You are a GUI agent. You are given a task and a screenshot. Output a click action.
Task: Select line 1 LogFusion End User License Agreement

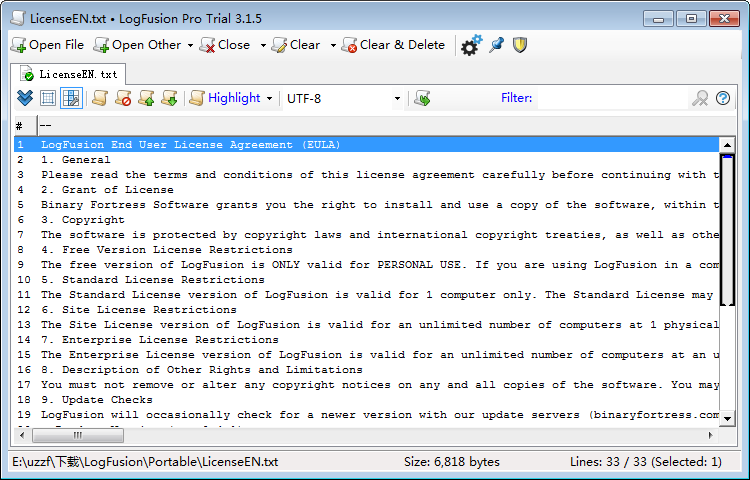366,144
